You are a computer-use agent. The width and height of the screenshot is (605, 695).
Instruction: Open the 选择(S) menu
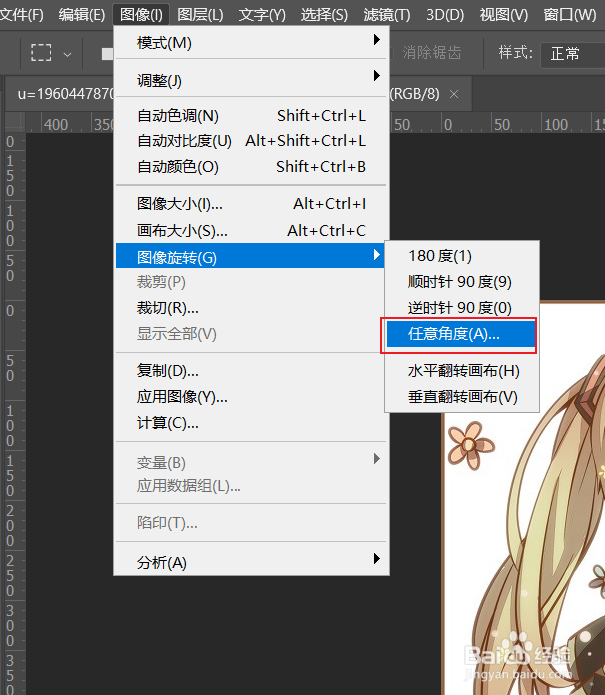coord(324,15)
